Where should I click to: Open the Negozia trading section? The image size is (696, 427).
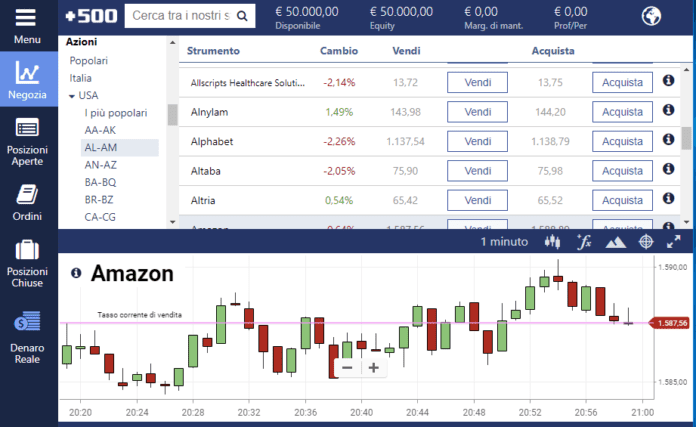coord(28,79)
